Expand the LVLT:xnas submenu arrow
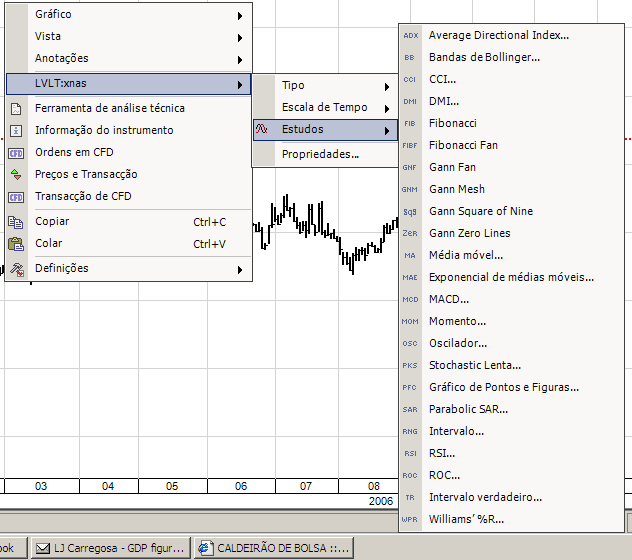This screenshot has width=632, height=560. click(240, 85)
